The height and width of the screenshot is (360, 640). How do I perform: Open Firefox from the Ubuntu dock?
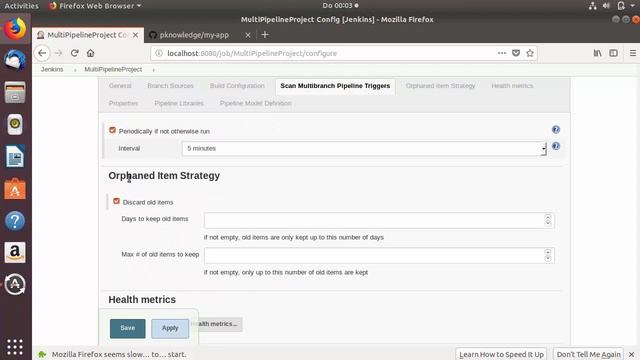[15, 29]
